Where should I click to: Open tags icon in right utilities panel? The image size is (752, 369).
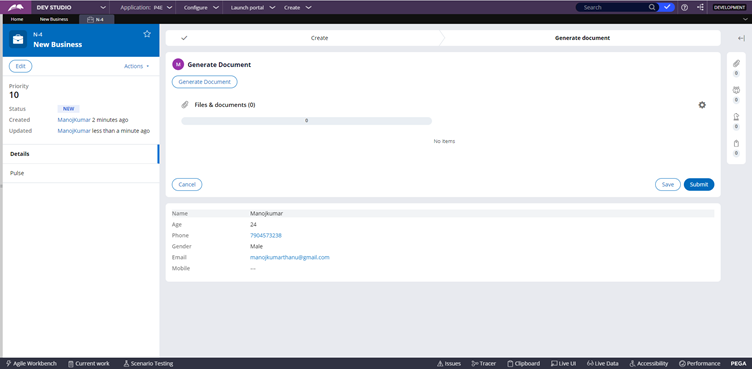(736, 143)
